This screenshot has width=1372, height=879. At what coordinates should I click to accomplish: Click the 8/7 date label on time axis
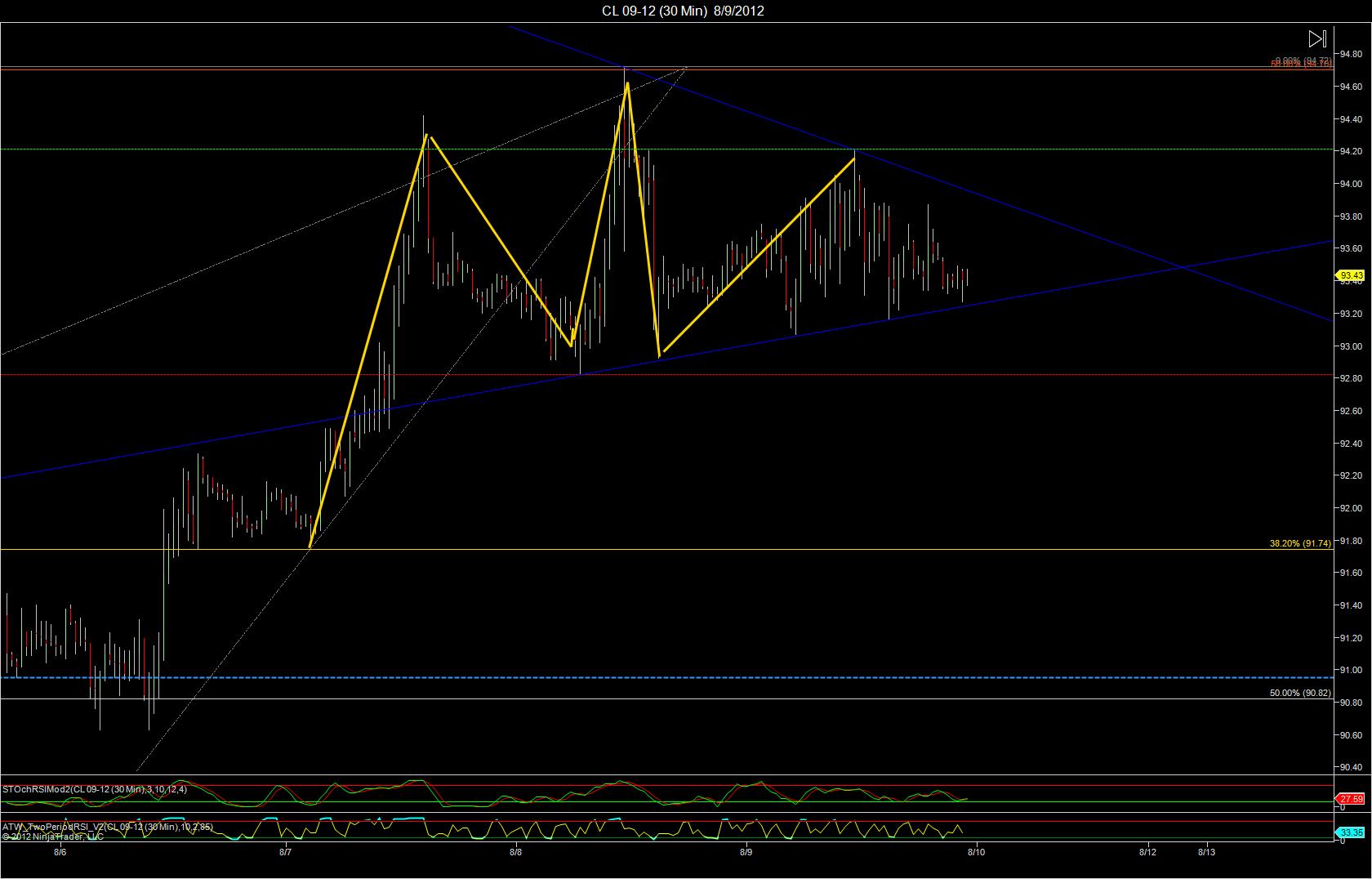pyautogui.click(x=285, y=852)
